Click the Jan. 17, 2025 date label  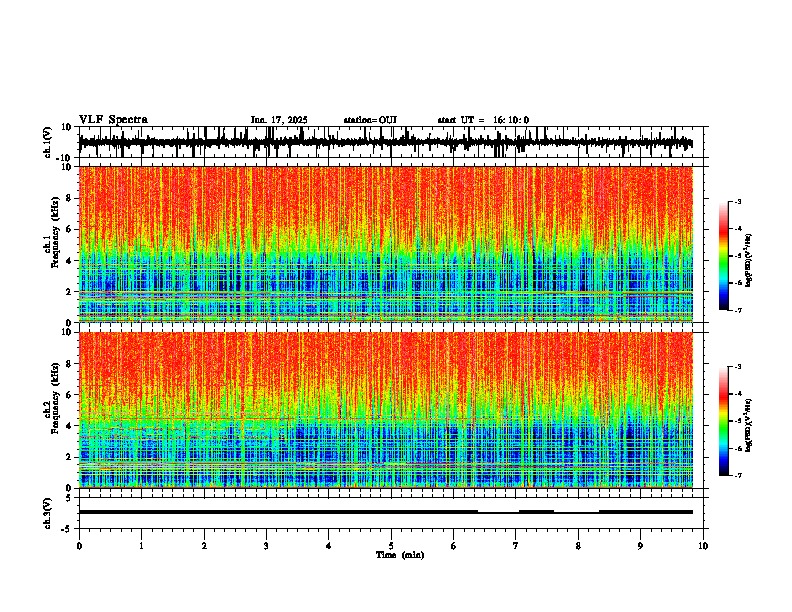[279, 120]
